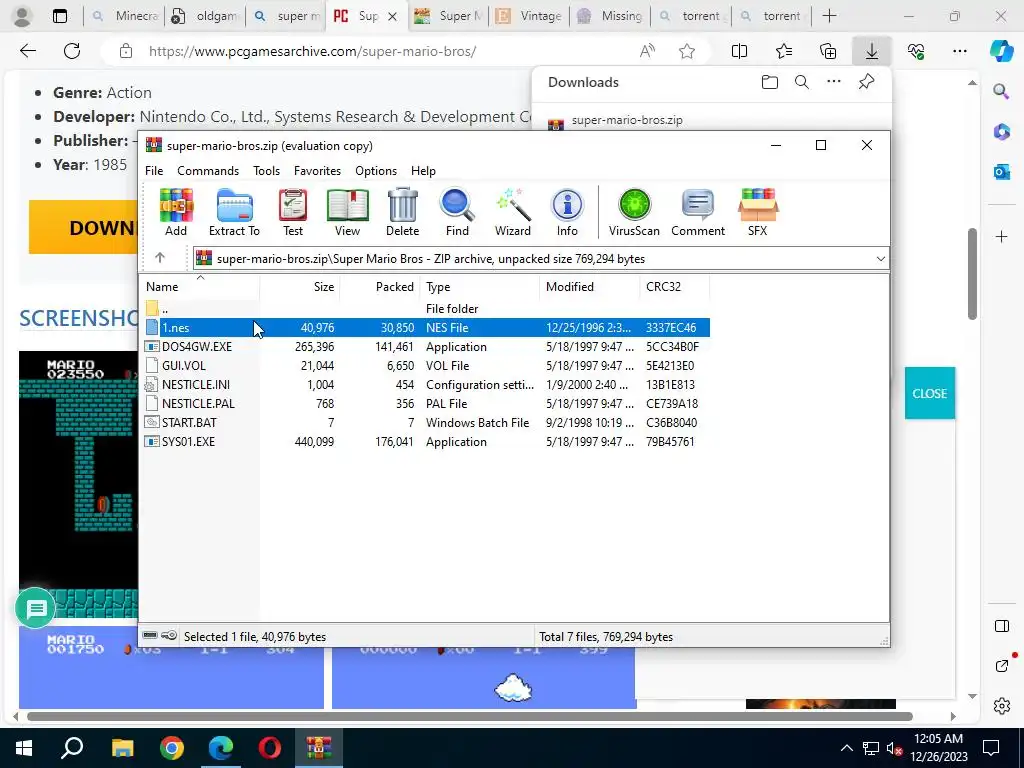Click the Edge browser back arrow
Viewport: 1024px width, 768px height.
[x=27, y=51]
